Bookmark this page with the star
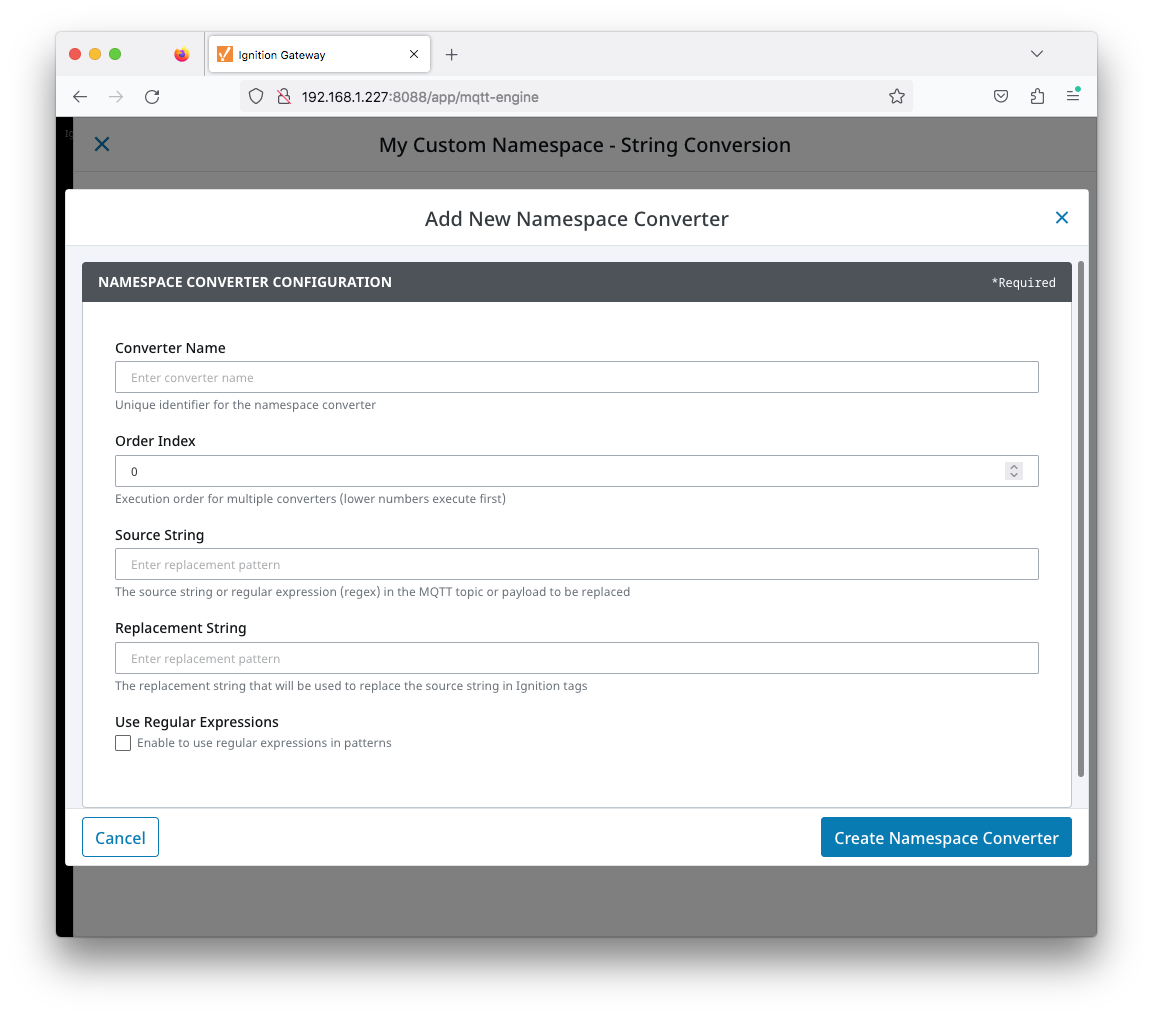 [x=896, y=96]
